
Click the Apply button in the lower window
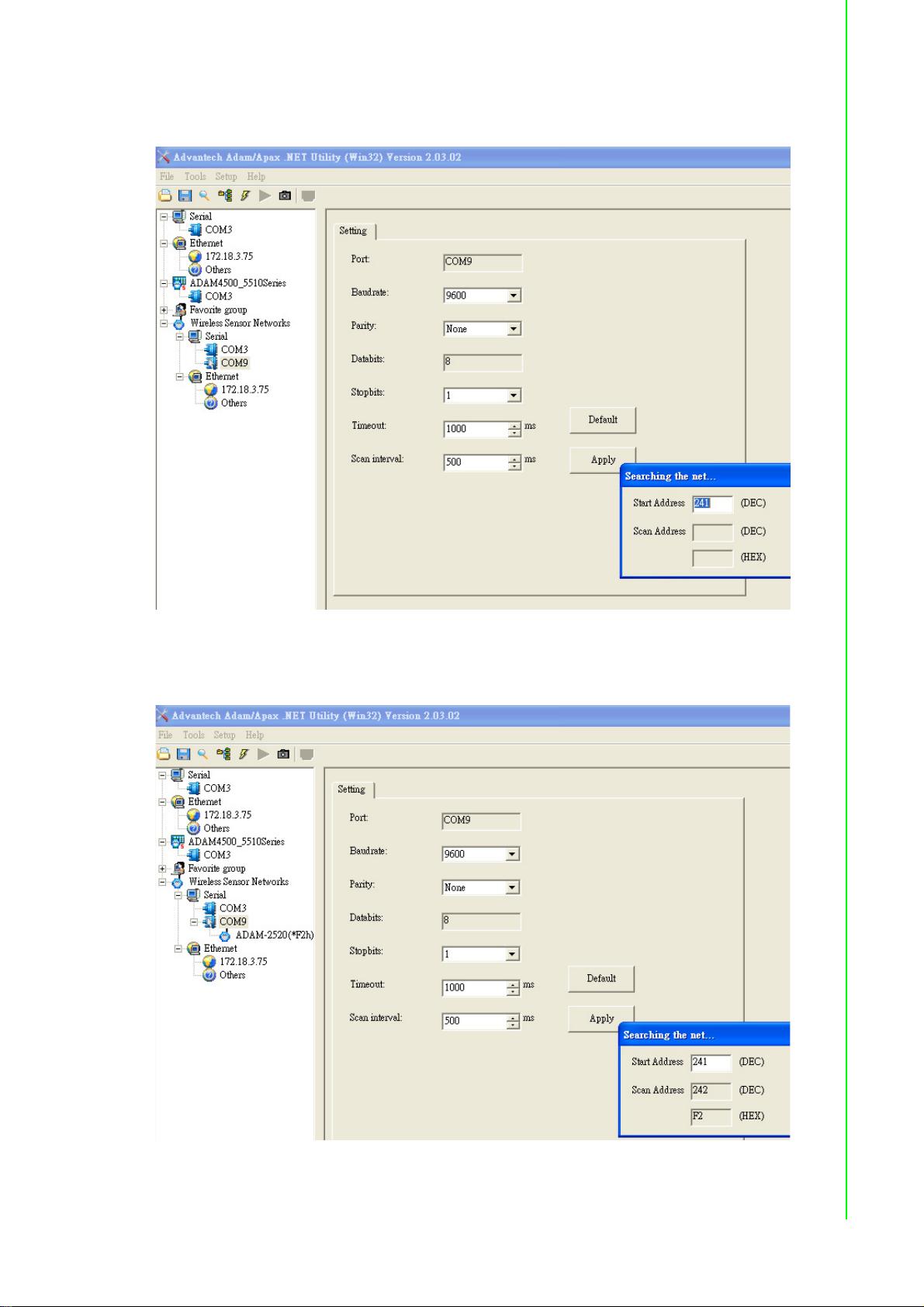coord(601,1018)
